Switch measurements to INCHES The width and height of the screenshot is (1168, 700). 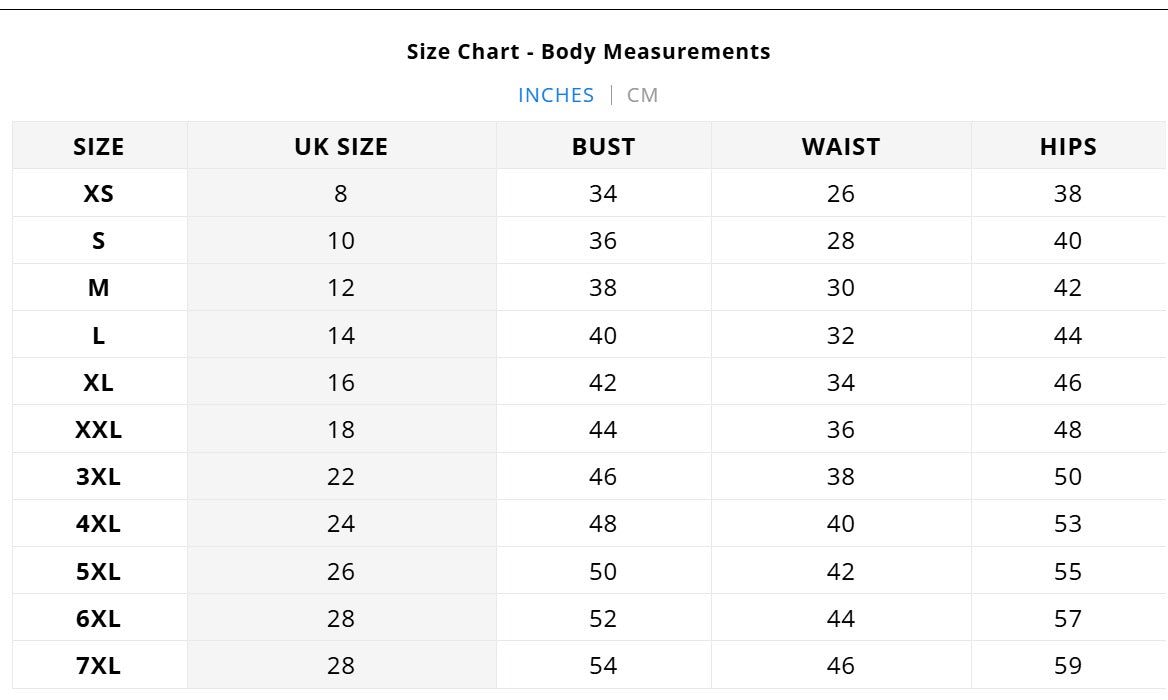coord(556,95)
